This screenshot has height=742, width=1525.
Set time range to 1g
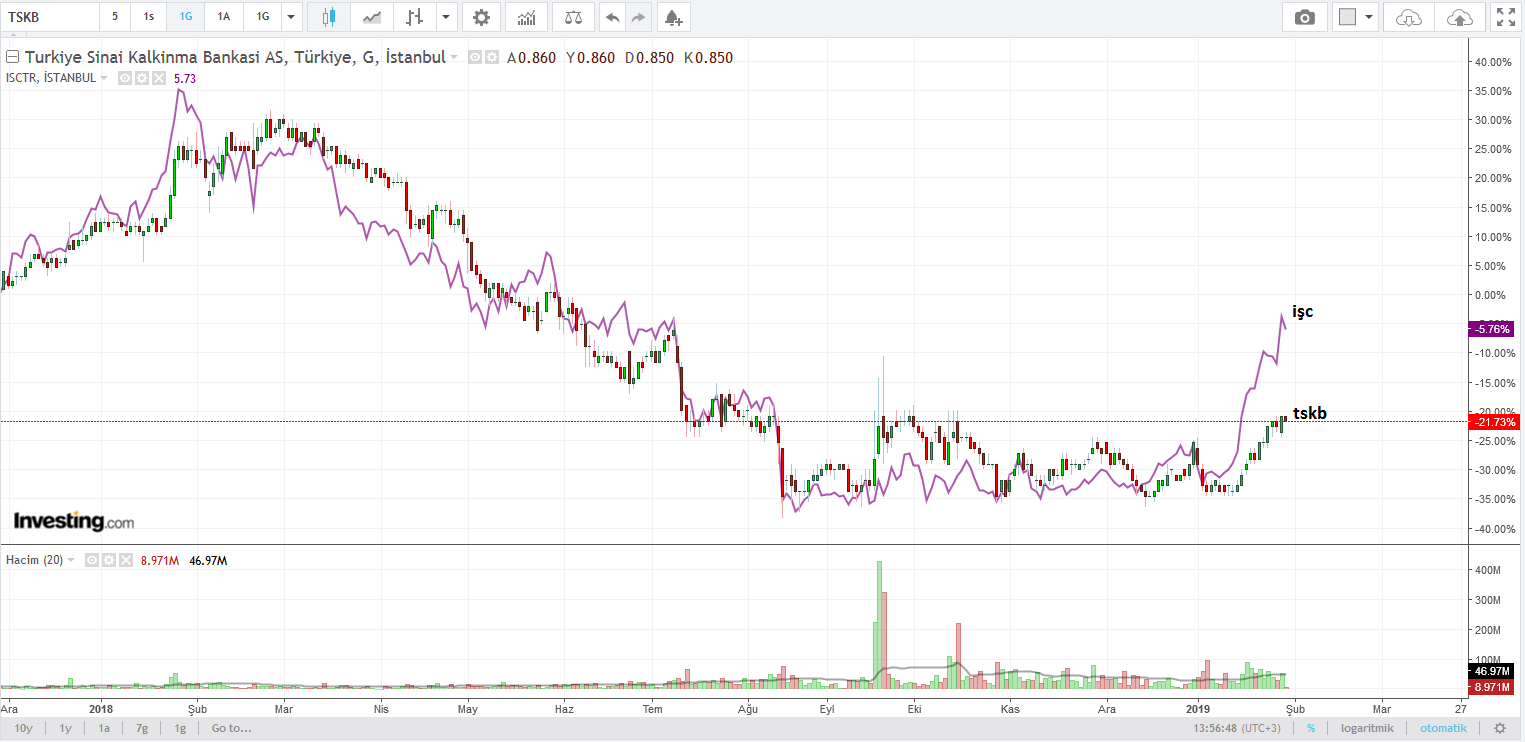click(x=180, y=728)
